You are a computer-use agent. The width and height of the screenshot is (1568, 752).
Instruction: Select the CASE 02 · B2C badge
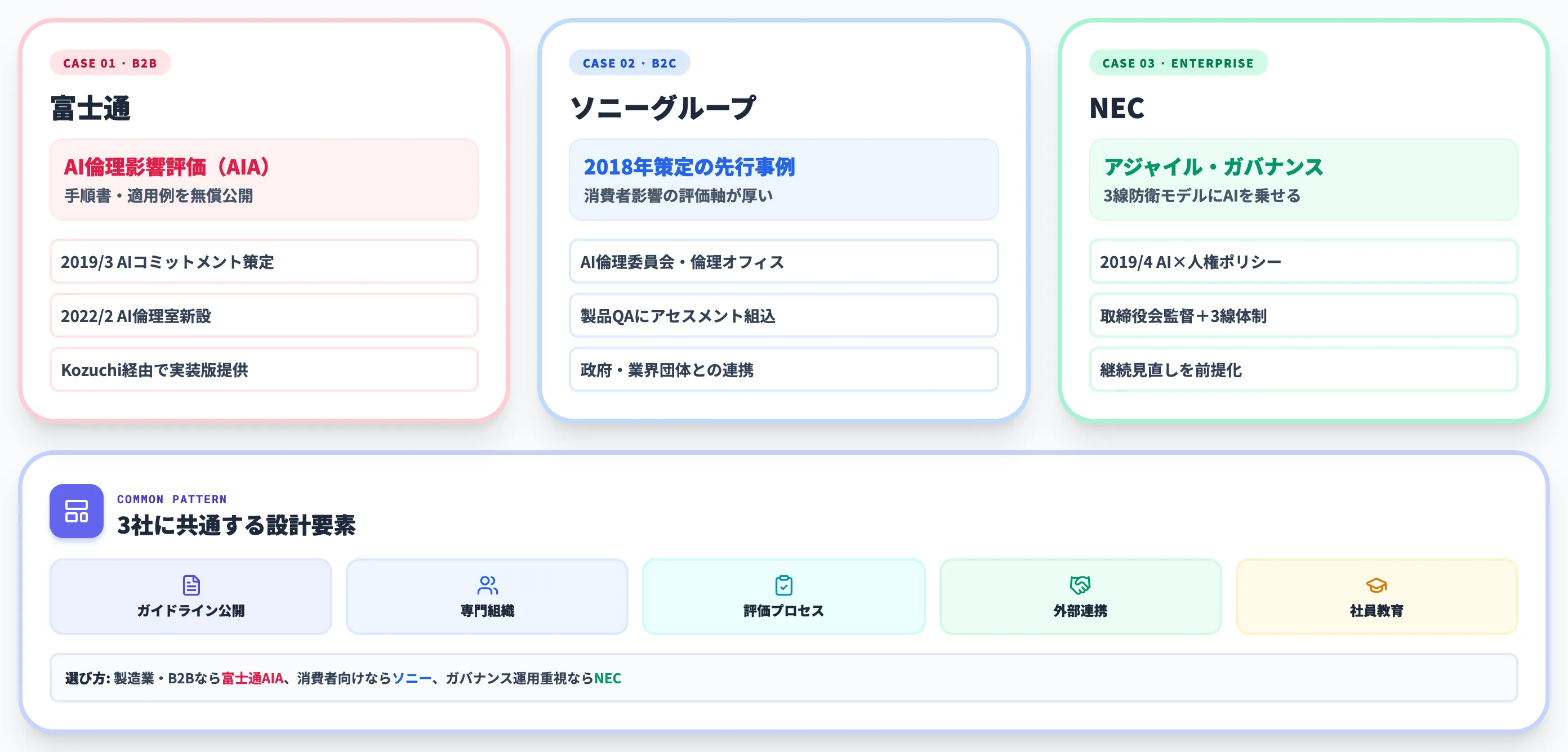(x=629, y=62)
